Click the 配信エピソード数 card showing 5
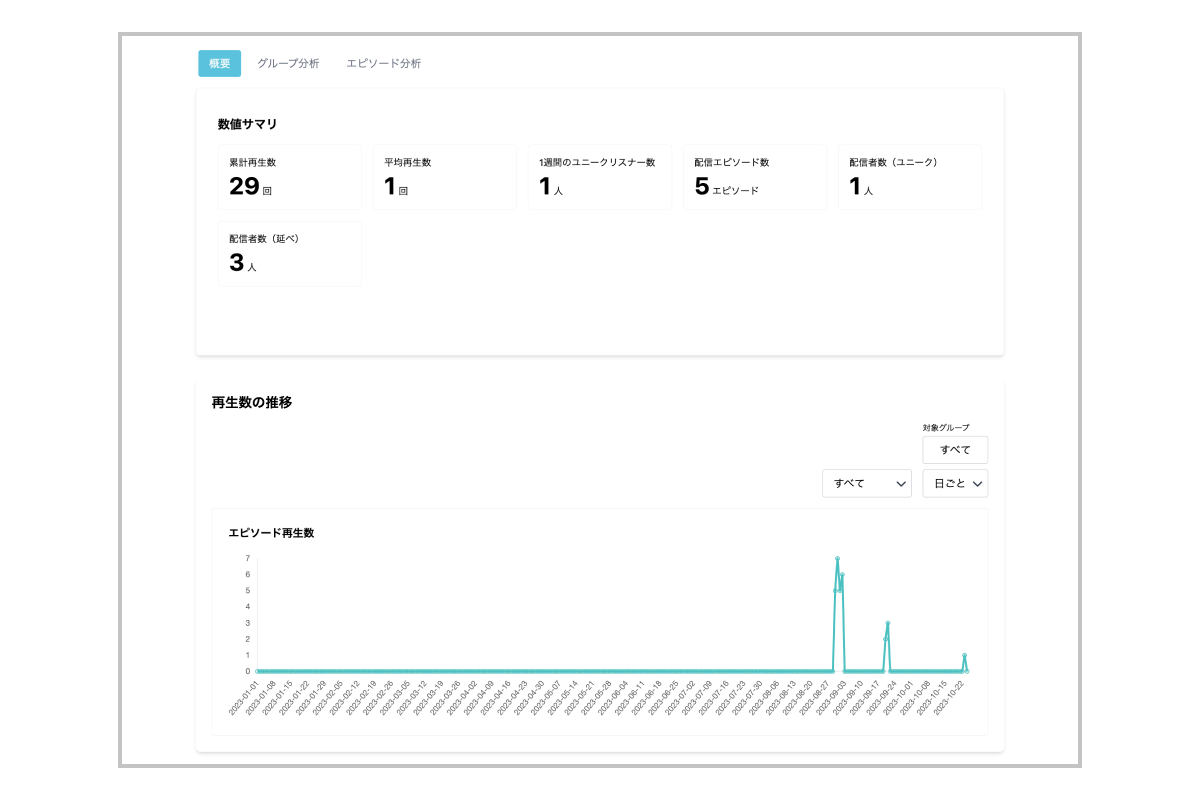 pos(755,177)
